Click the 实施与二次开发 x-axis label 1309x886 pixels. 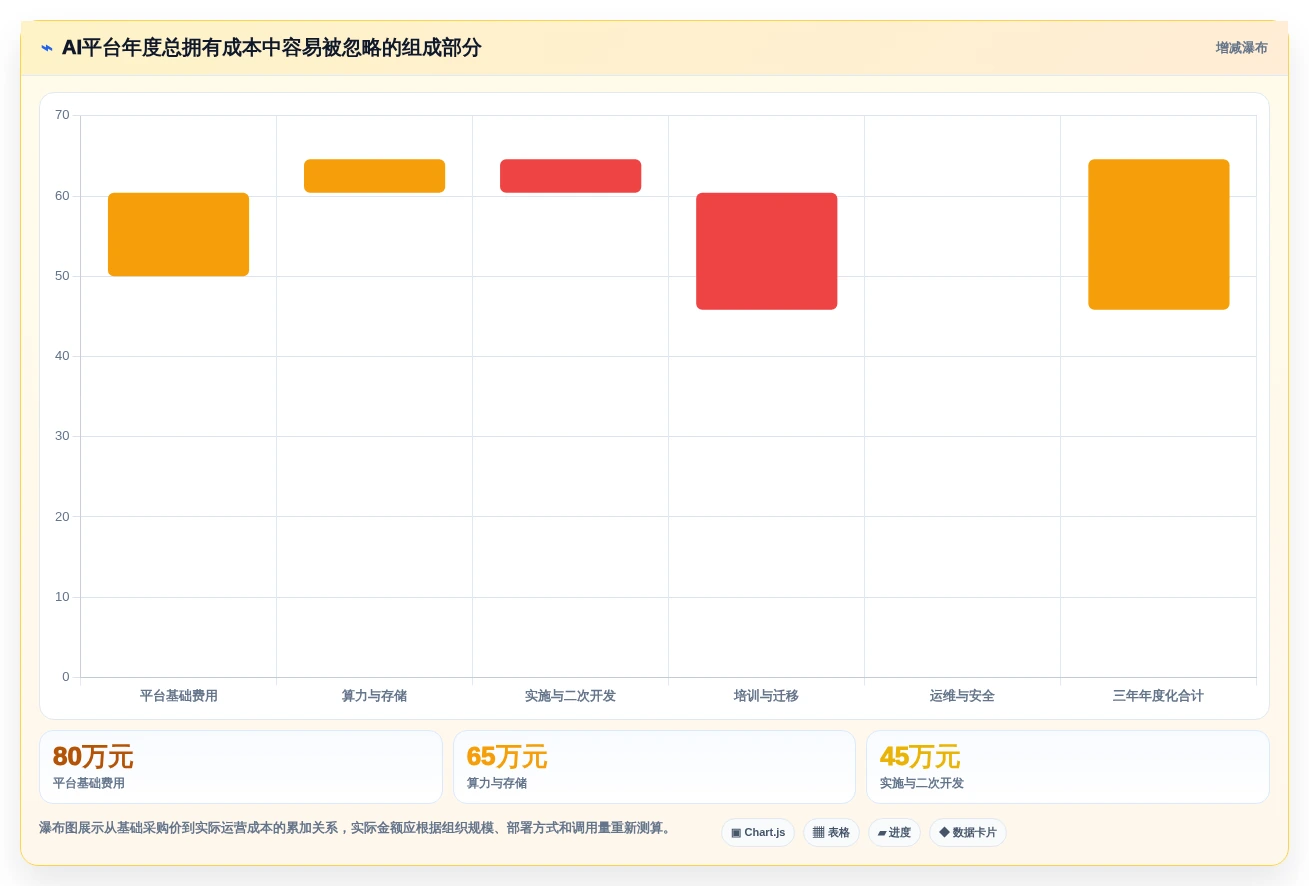point(570,696)
